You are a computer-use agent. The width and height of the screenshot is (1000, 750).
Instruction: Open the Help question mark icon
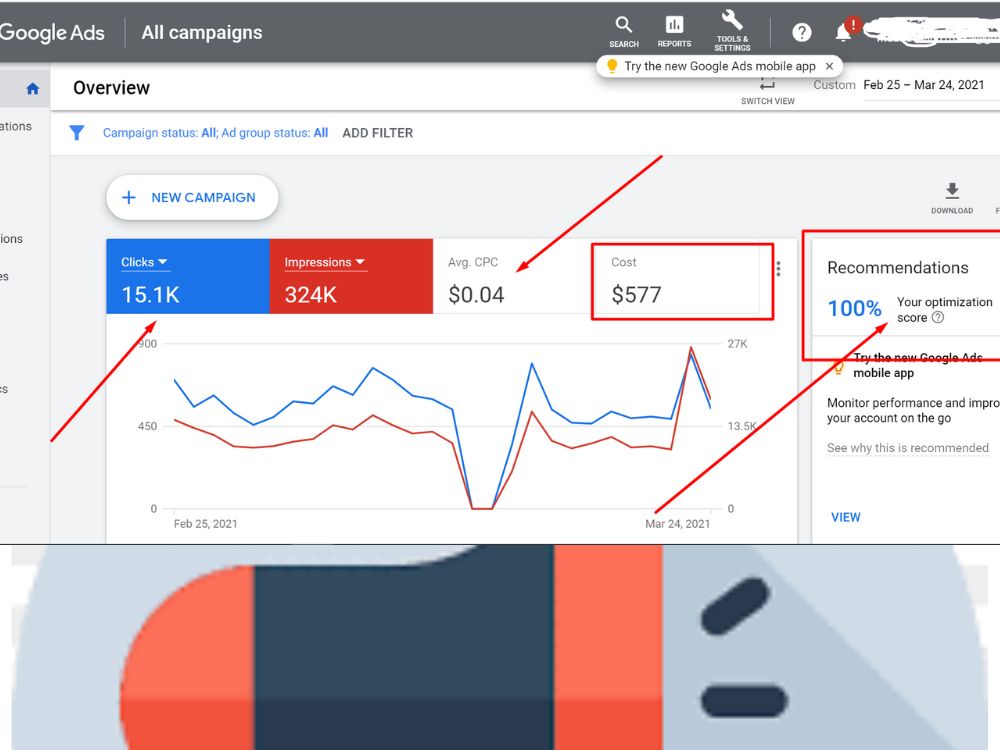click(802, 32)
